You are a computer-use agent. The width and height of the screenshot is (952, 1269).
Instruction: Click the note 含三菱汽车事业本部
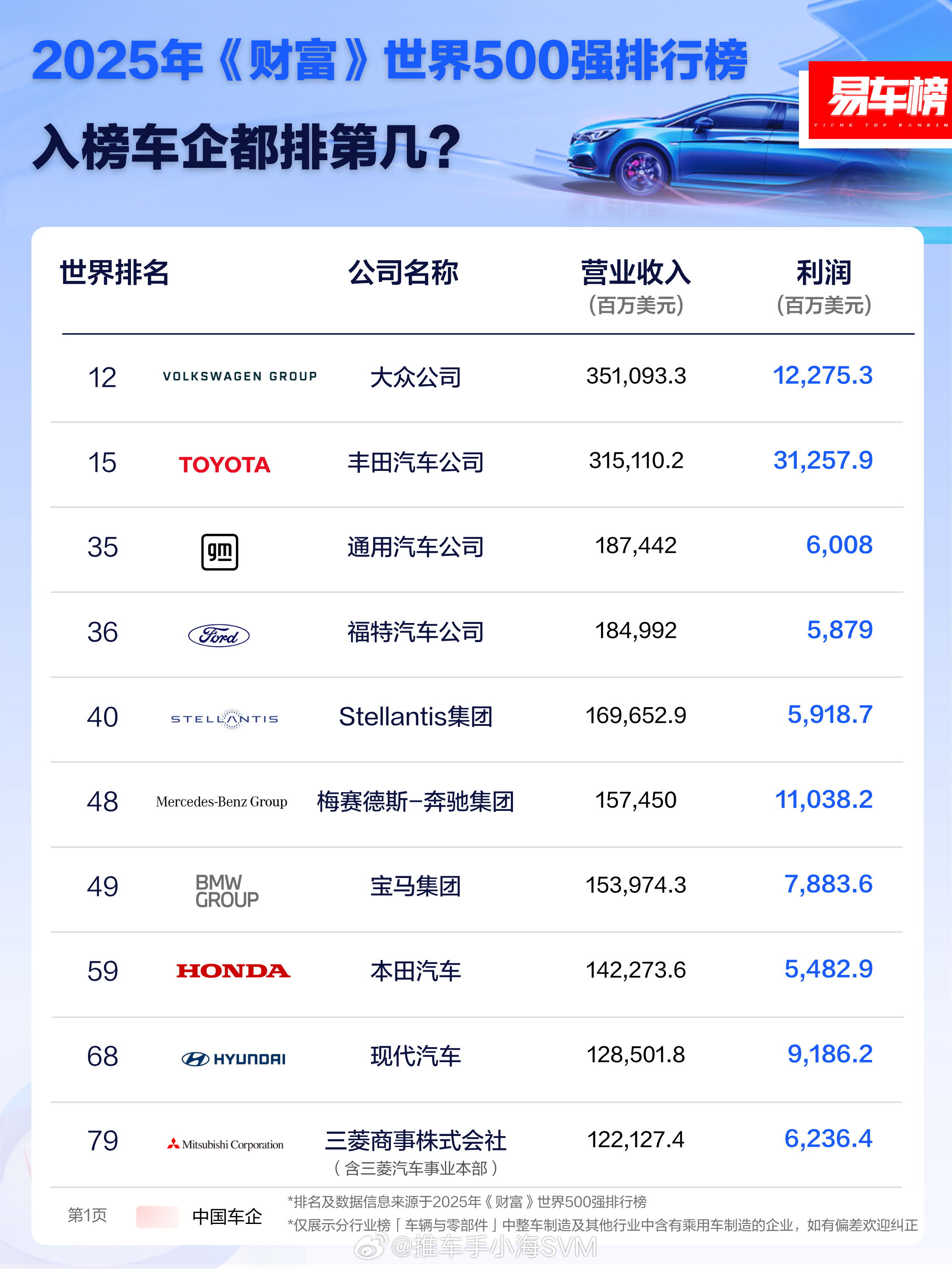416,1169
